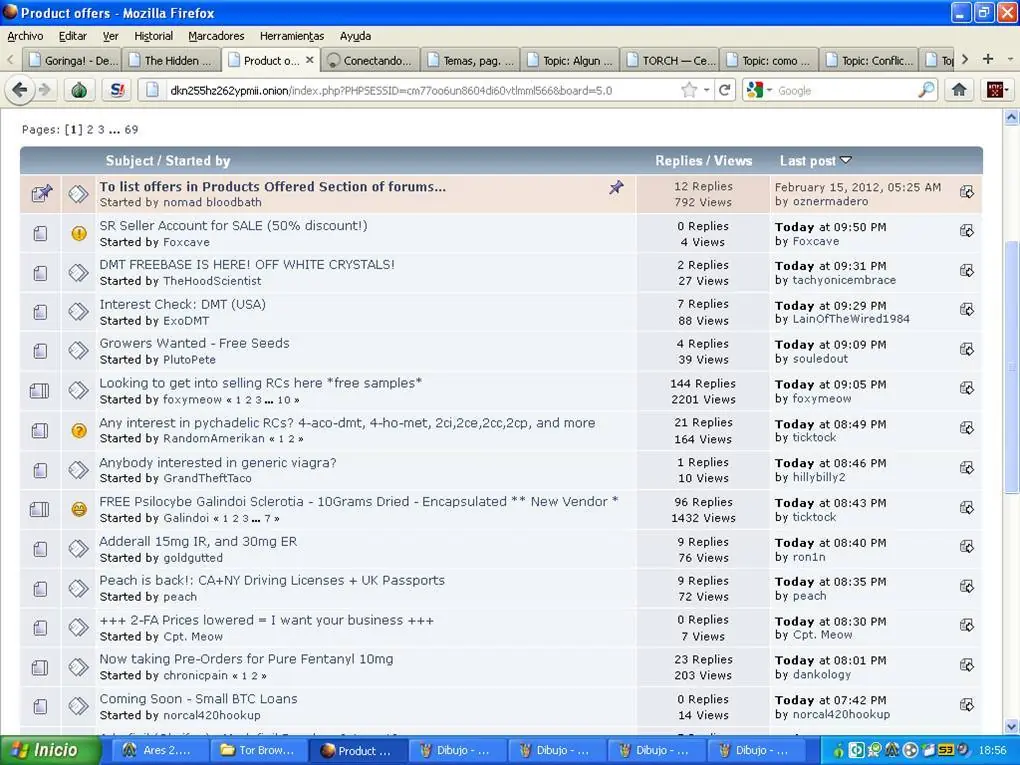Go to last post of generic viagra topic
The image size is (1020, 765).
coord(967,468)
